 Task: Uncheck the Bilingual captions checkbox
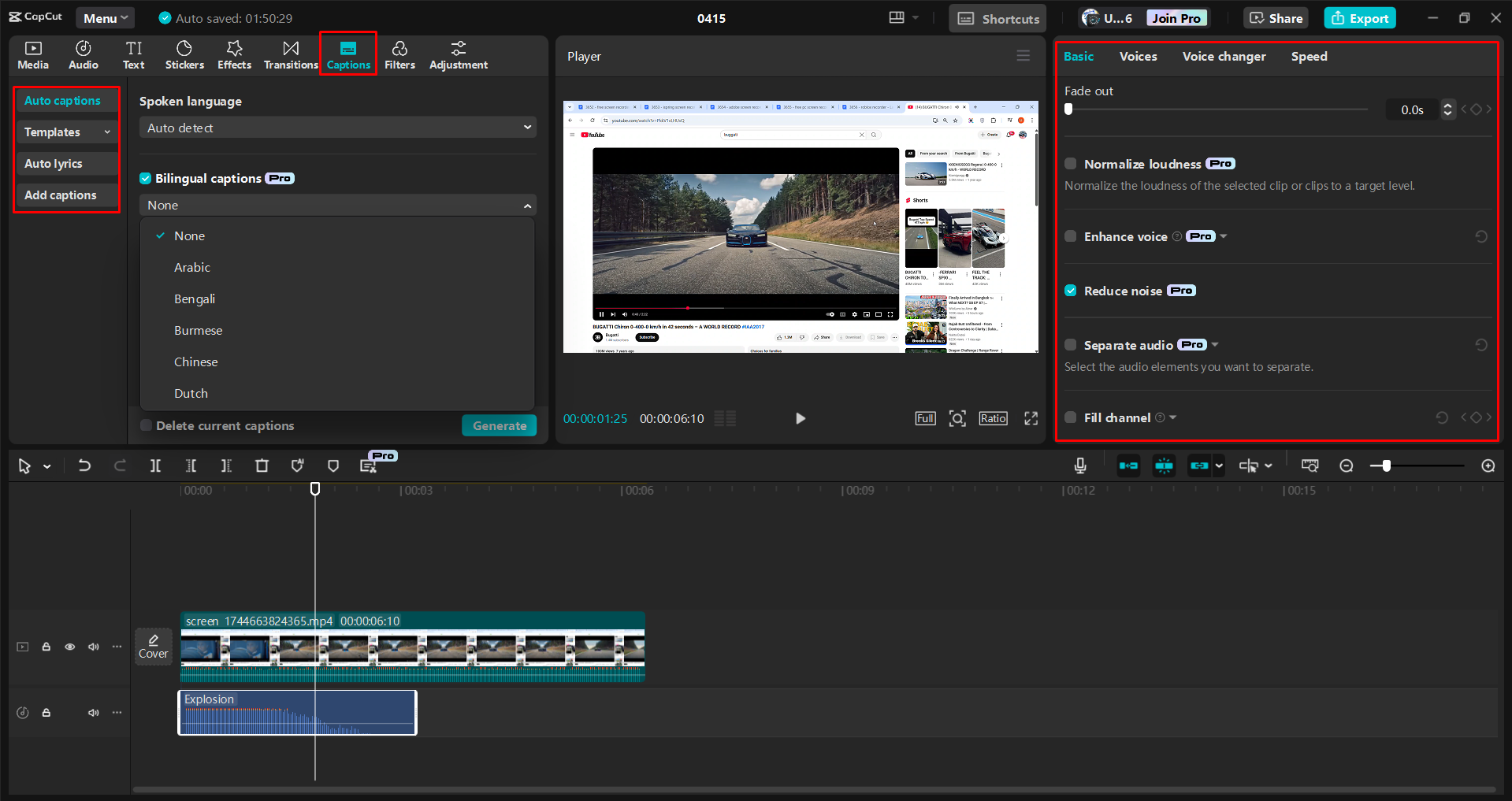tap(146, 178)
